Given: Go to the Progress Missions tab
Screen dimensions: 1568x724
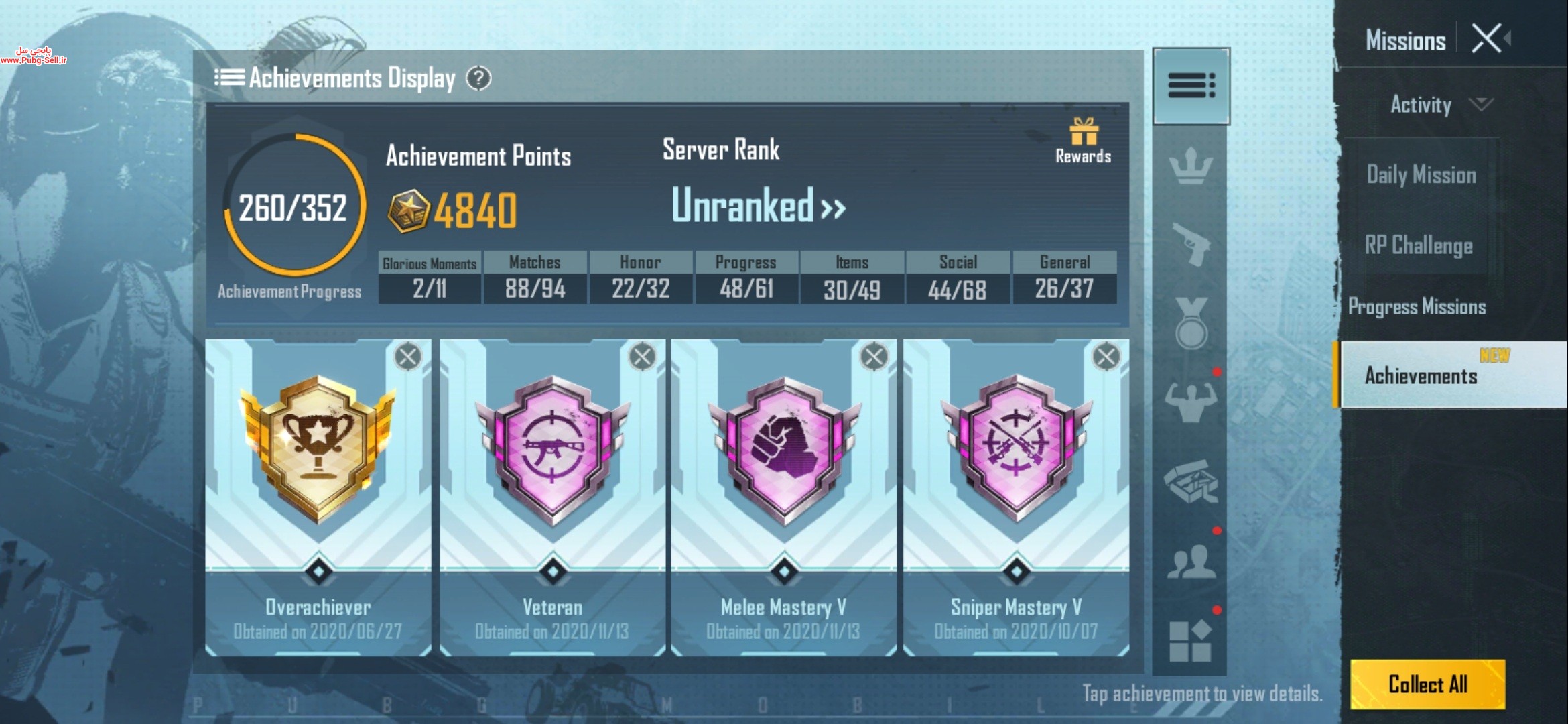Looking at the screenshot, I should click(1417, 307).
